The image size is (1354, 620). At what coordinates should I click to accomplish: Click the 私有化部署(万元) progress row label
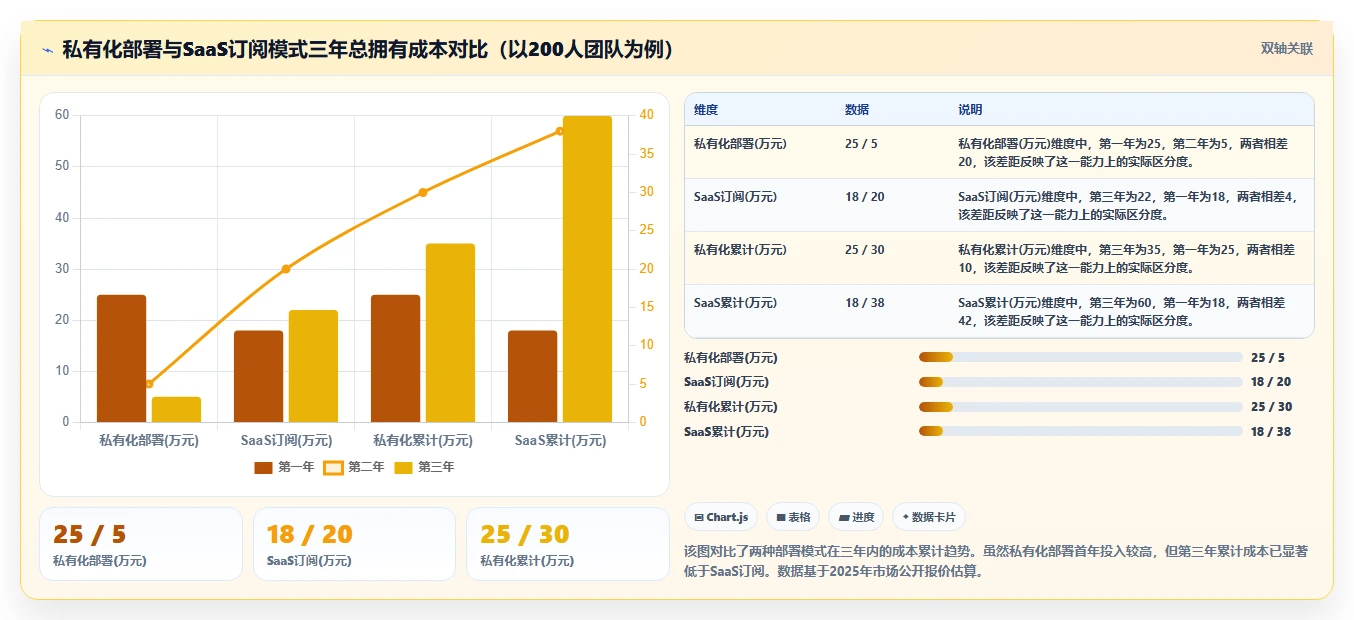tap(731, 358)
